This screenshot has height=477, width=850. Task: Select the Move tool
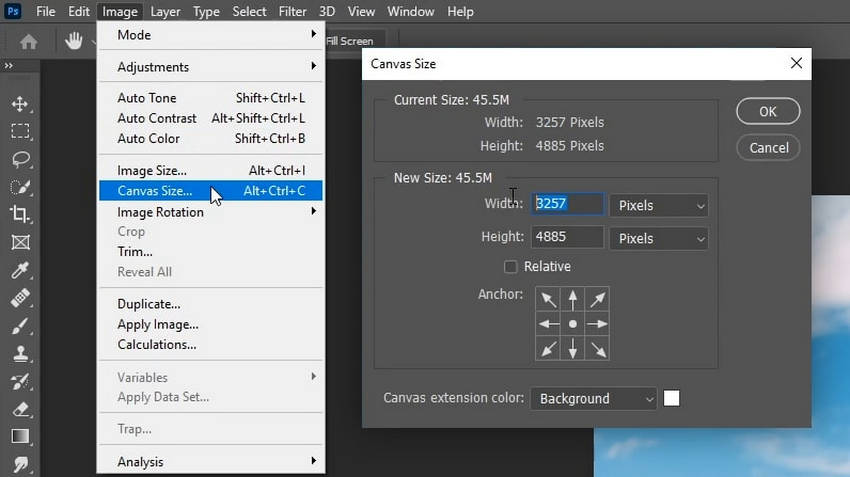(x=20, y=104)
